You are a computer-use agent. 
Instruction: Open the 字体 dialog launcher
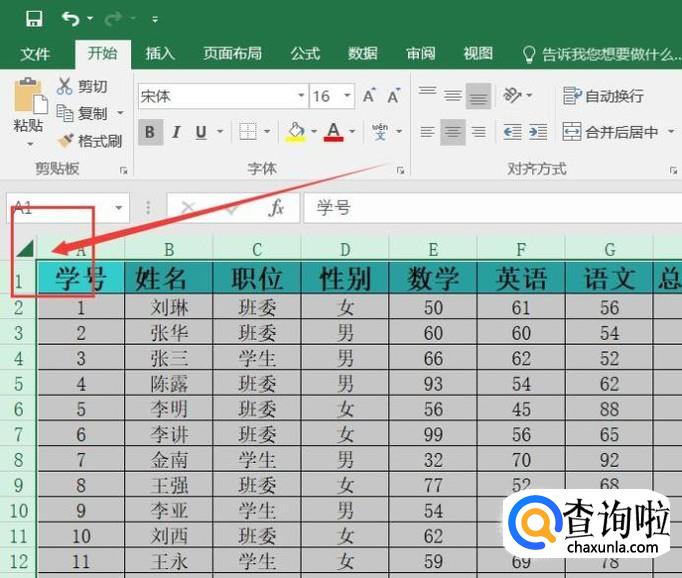(x=400, y=171)
